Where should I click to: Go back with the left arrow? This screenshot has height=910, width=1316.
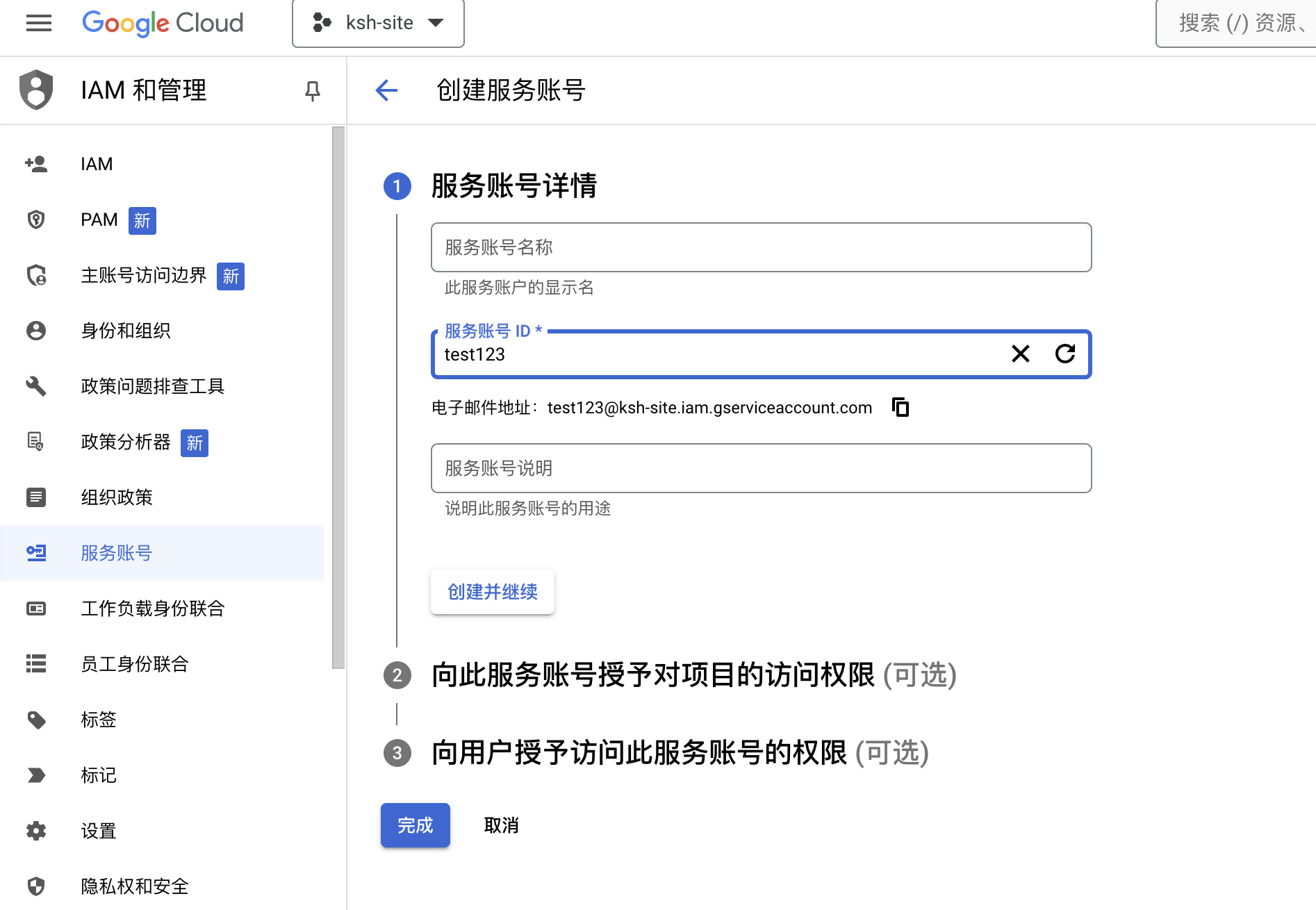tap(386, 90)
